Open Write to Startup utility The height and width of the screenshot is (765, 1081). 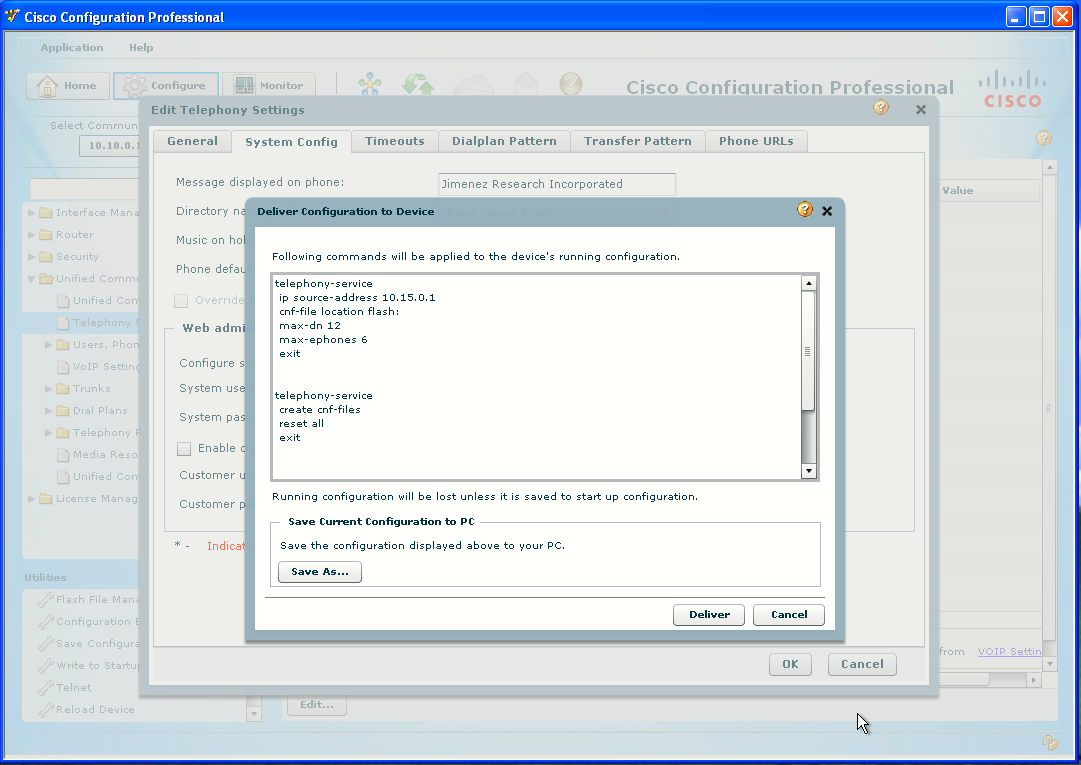click(90, 666)
